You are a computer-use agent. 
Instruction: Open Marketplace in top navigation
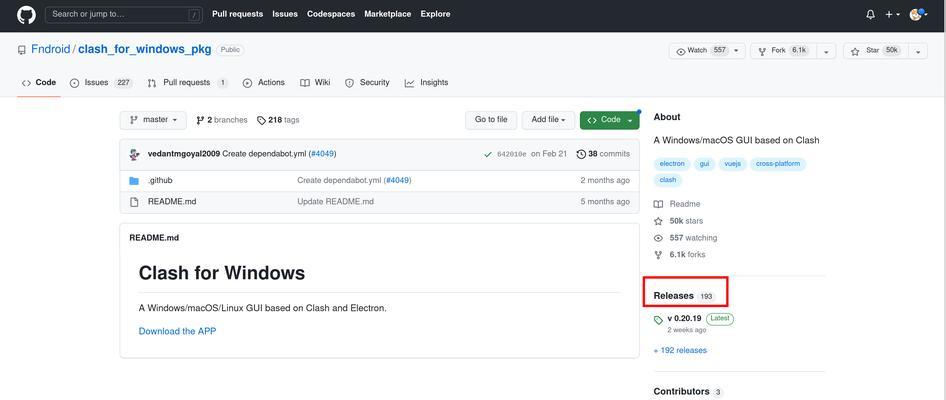[x=387, y=14]
